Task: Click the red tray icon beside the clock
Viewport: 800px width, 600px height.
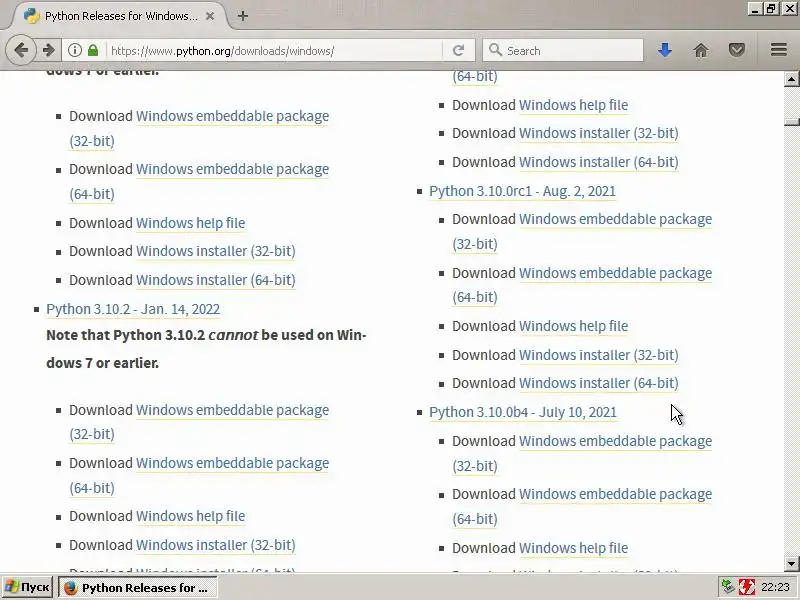Action: 746,587
